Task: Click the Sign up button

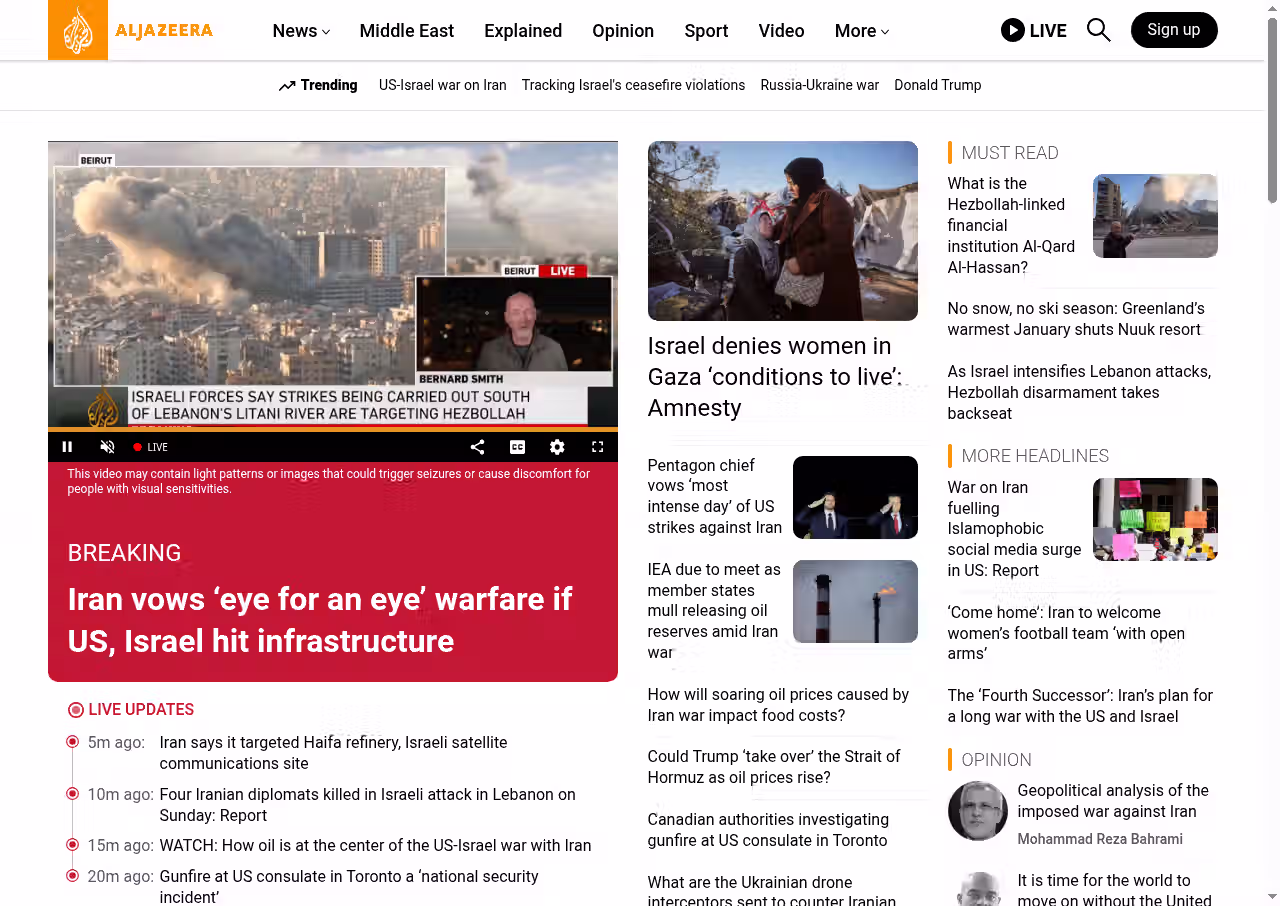Action: tap(1173, 30)
